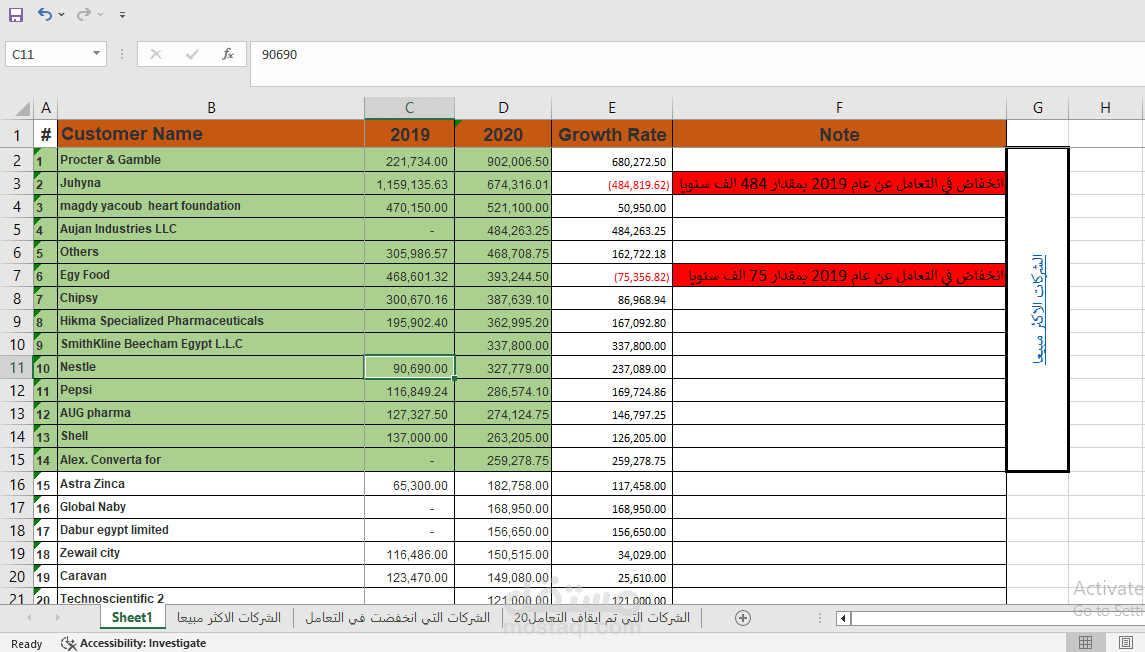Select the Pepsi cell
1145x652 pixels.
[211, 390]
